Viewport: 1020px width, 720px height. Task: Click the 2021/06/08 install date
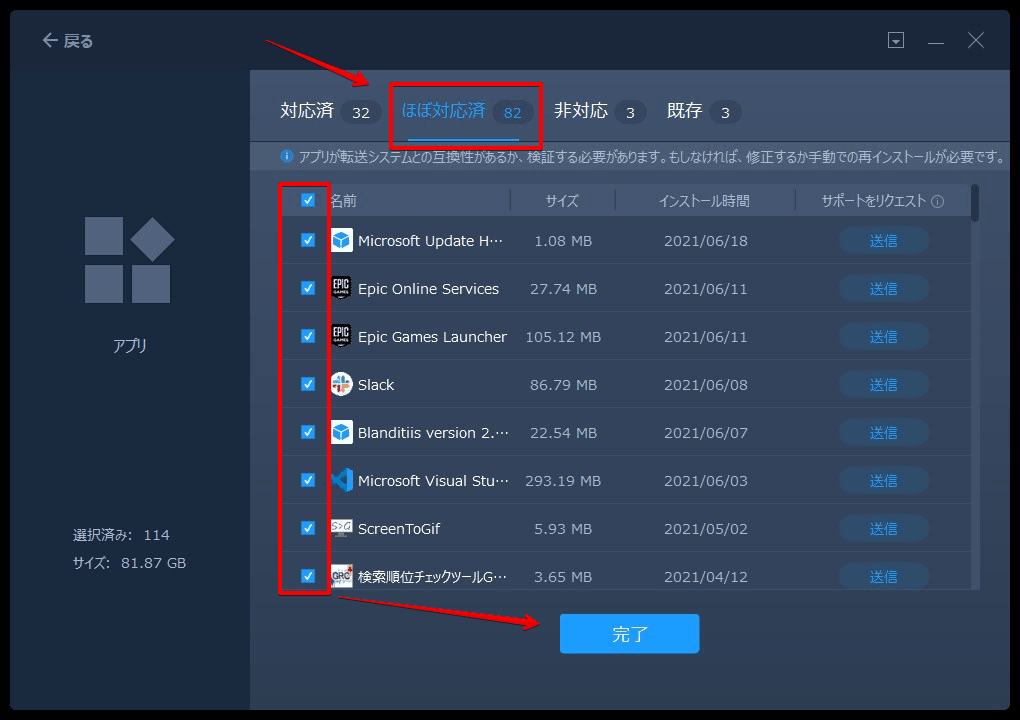click(x=705, y=385)
